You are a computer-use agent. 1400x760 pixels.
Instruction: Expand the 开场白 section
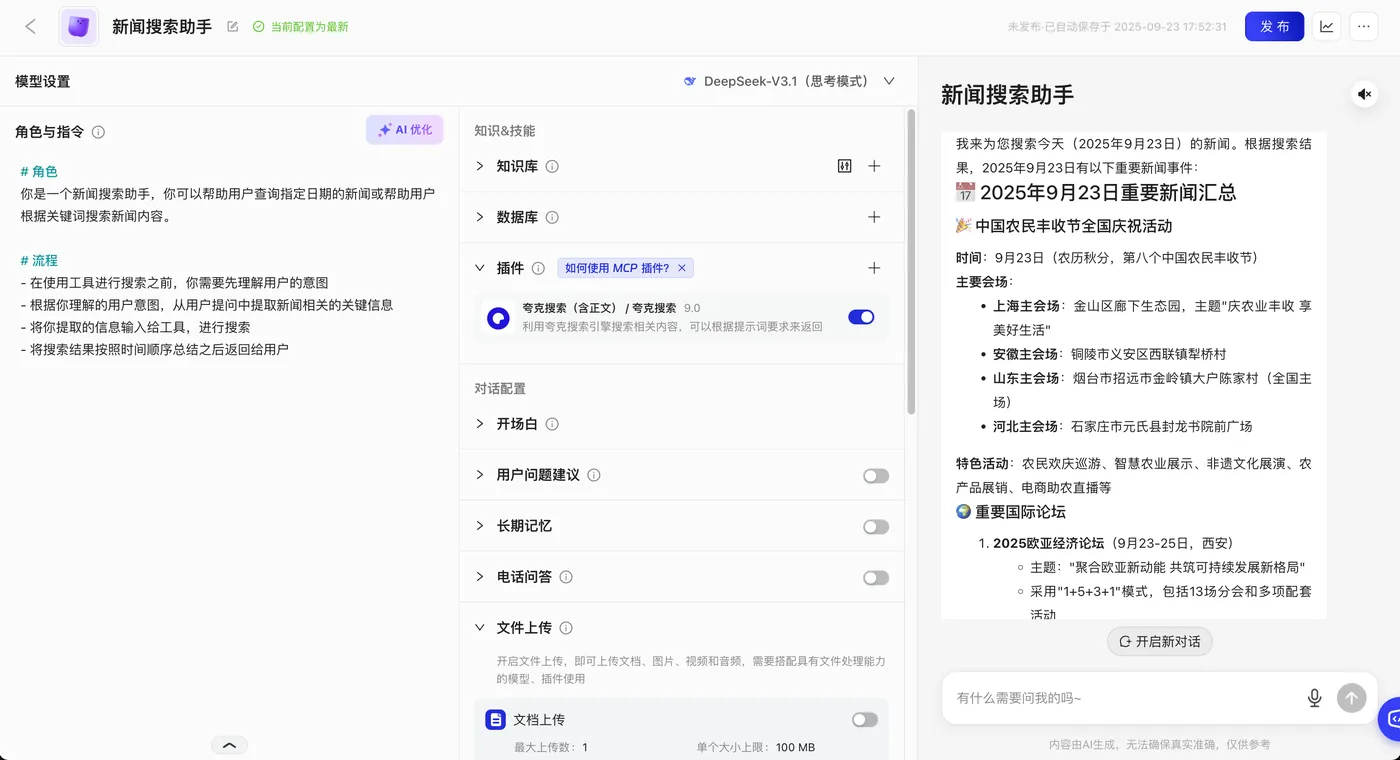click(x=480, y=424)
